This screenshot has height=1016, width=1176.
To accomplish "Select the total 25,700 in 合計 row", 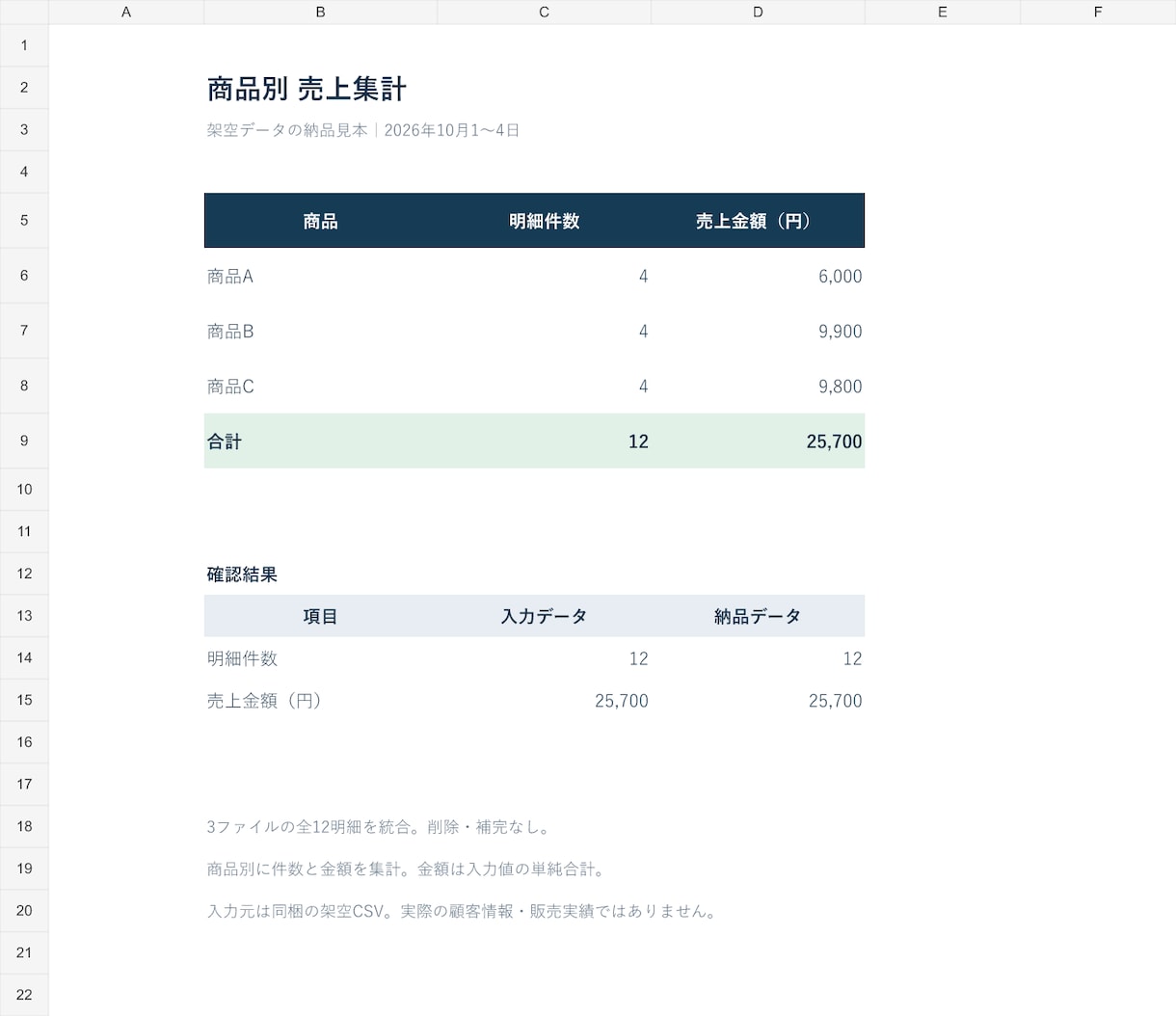I will click(x=758, y=441).
